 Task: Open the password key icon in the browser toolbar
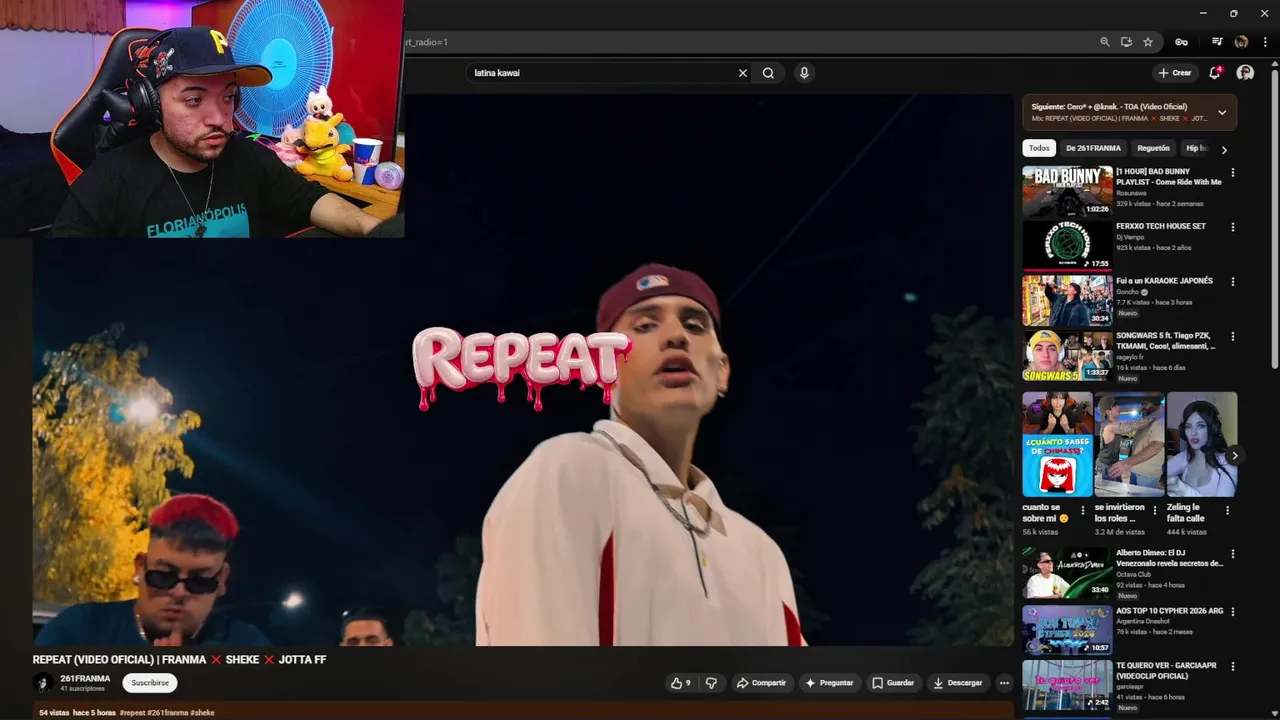1181,42
